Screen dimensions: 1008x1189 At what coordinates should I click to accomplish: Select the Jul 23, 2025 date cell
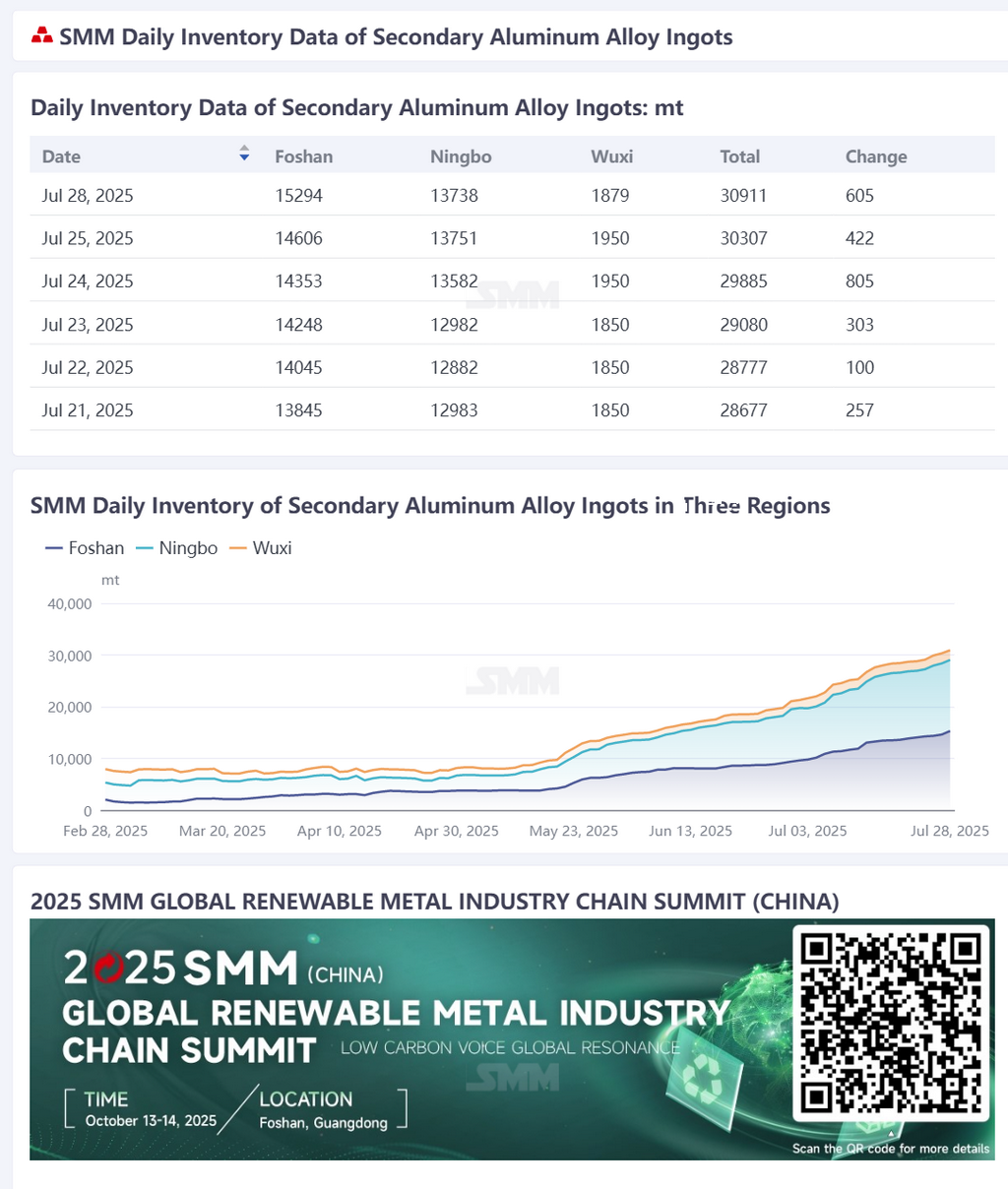[88, 325]
